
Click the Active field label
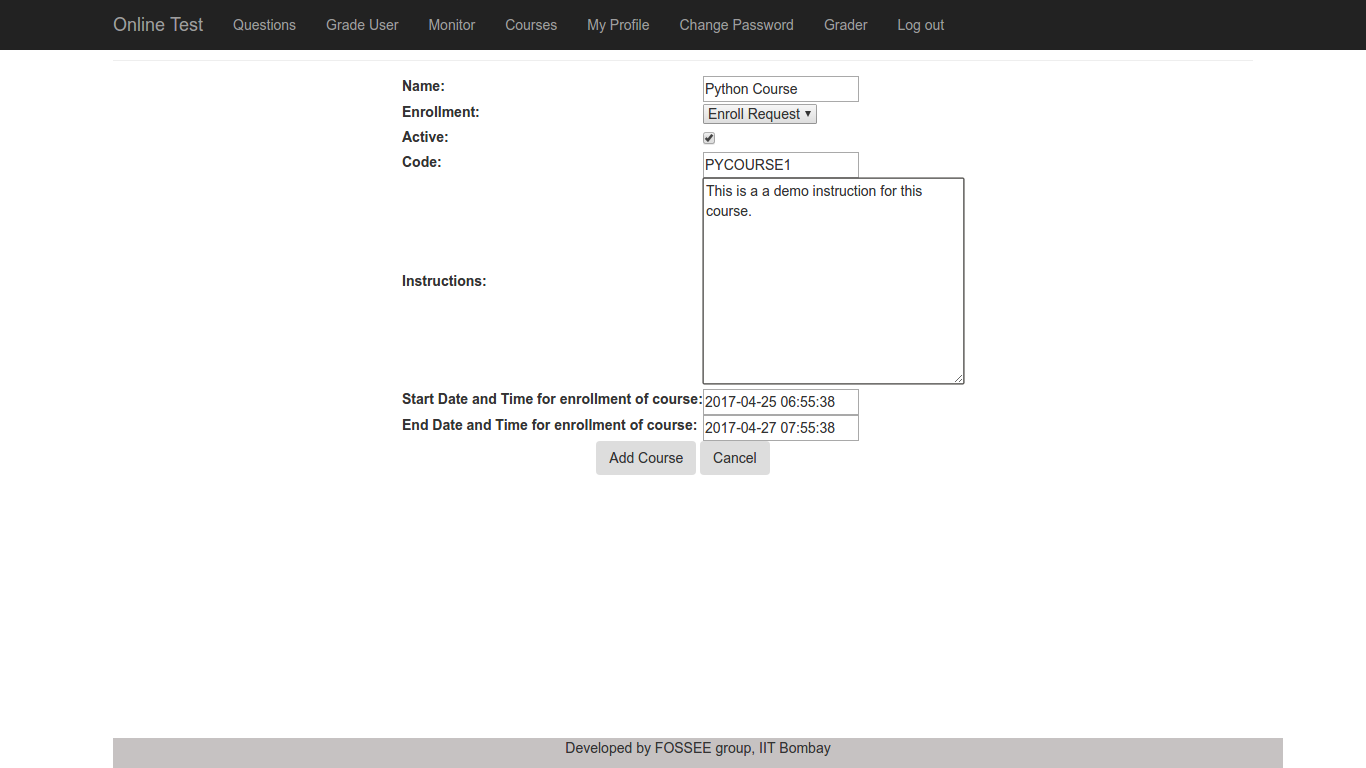pos(425,137)
